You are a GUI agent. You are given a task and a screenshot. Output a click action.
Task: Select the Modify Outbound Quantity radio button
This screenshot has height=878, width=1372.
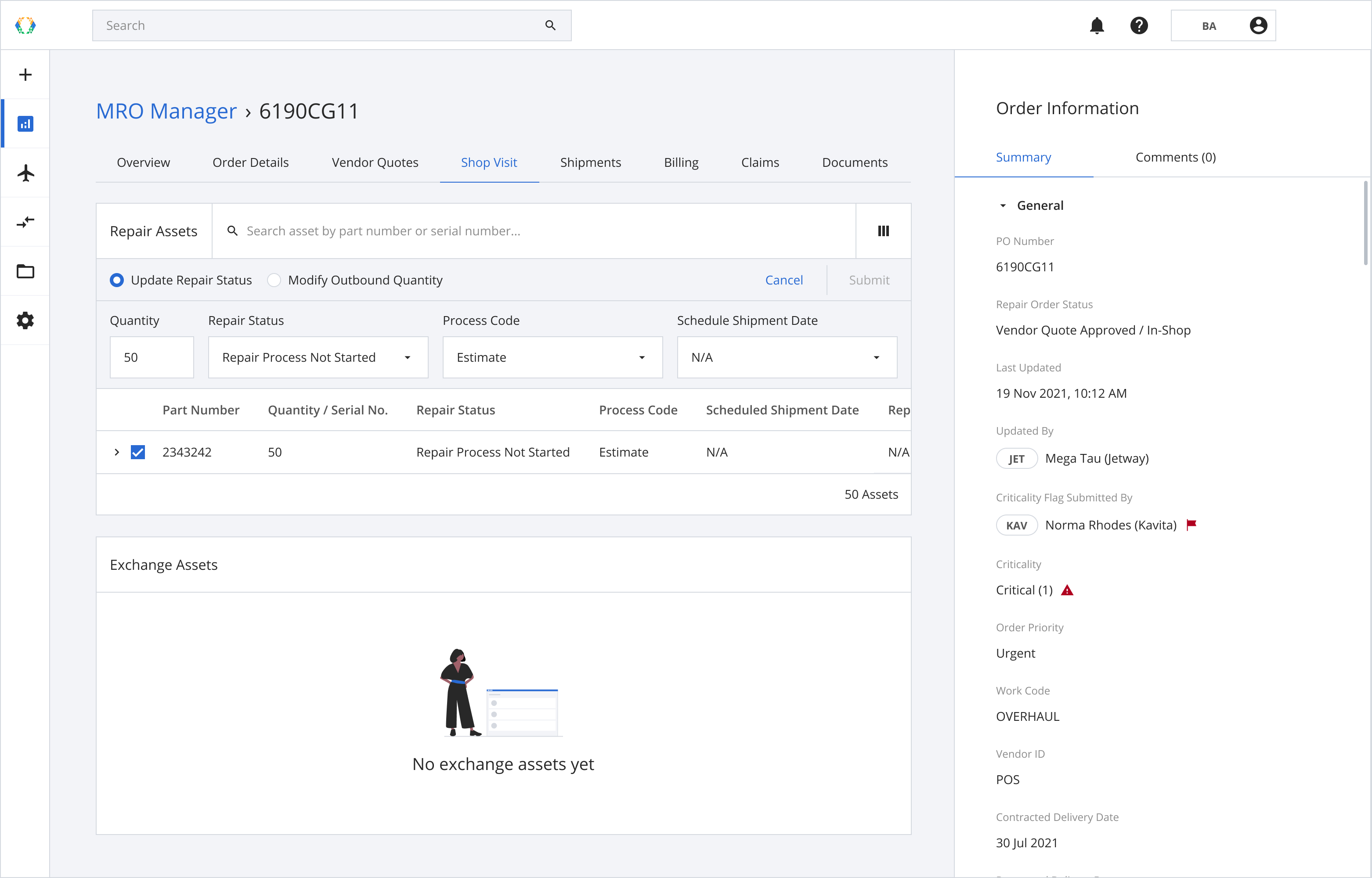click(274, 280)
